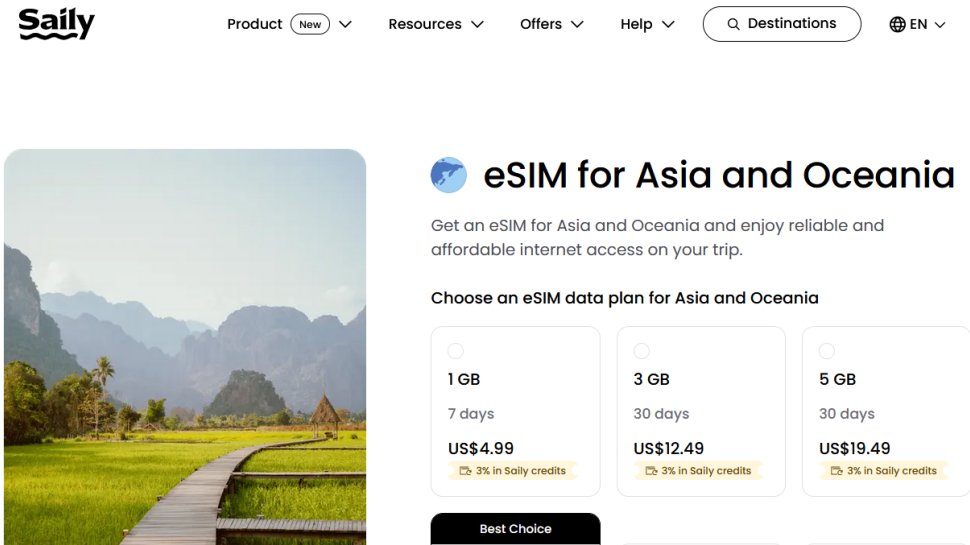Image resolution: width=970 pixels, height=545 pixels.
Task: Click the Best Choice label
Action: coord(515,529)
